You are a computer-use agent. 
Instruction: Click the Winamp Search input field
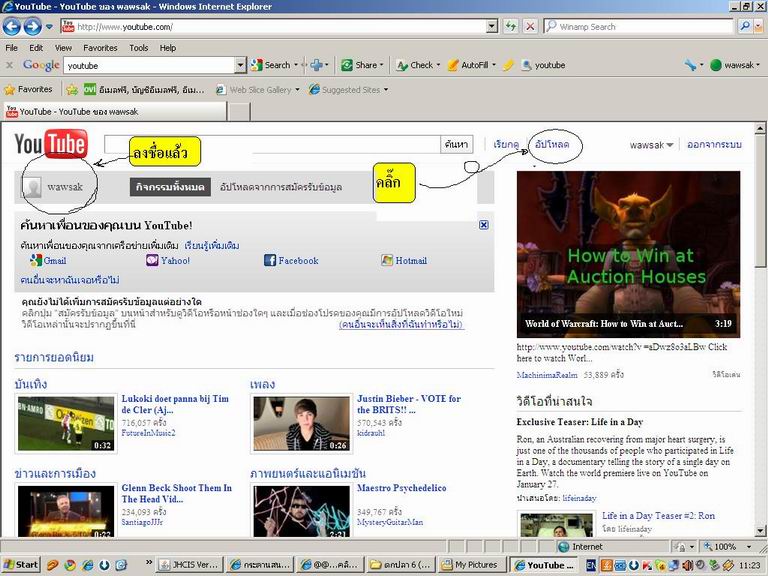(639, 26)
